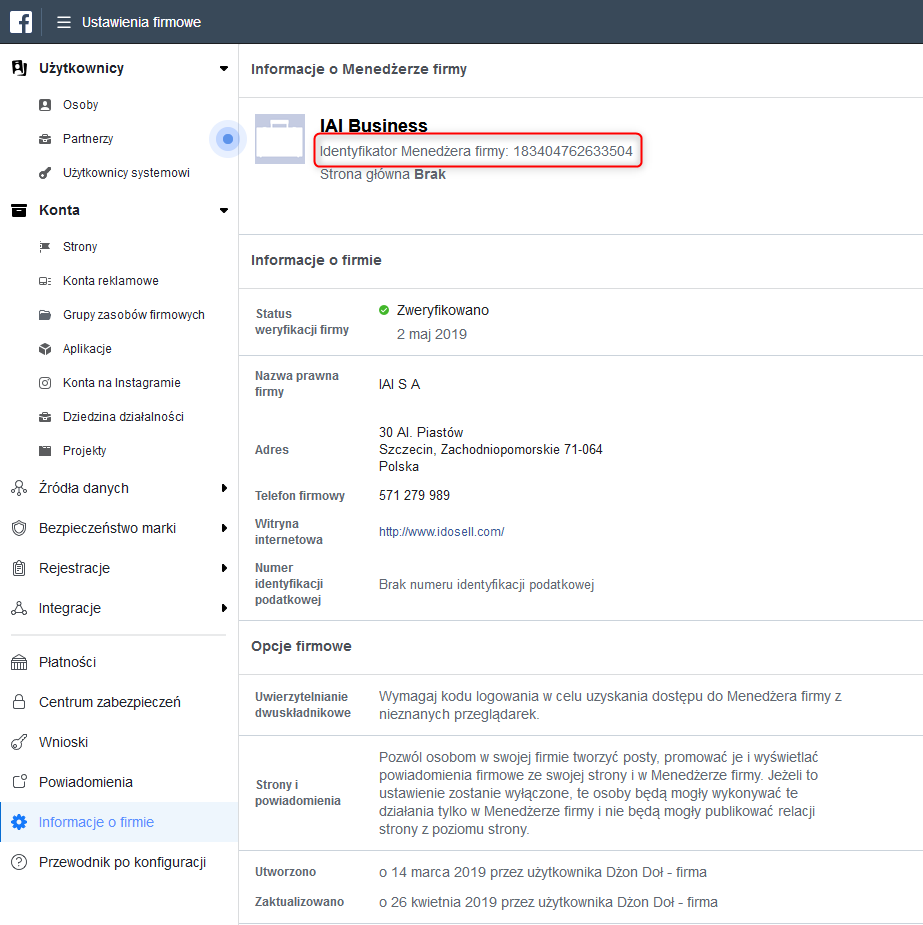Collapse the Użytkownicy section arrow
This screenshot has height=925, width=923.
tap(224, 68)
